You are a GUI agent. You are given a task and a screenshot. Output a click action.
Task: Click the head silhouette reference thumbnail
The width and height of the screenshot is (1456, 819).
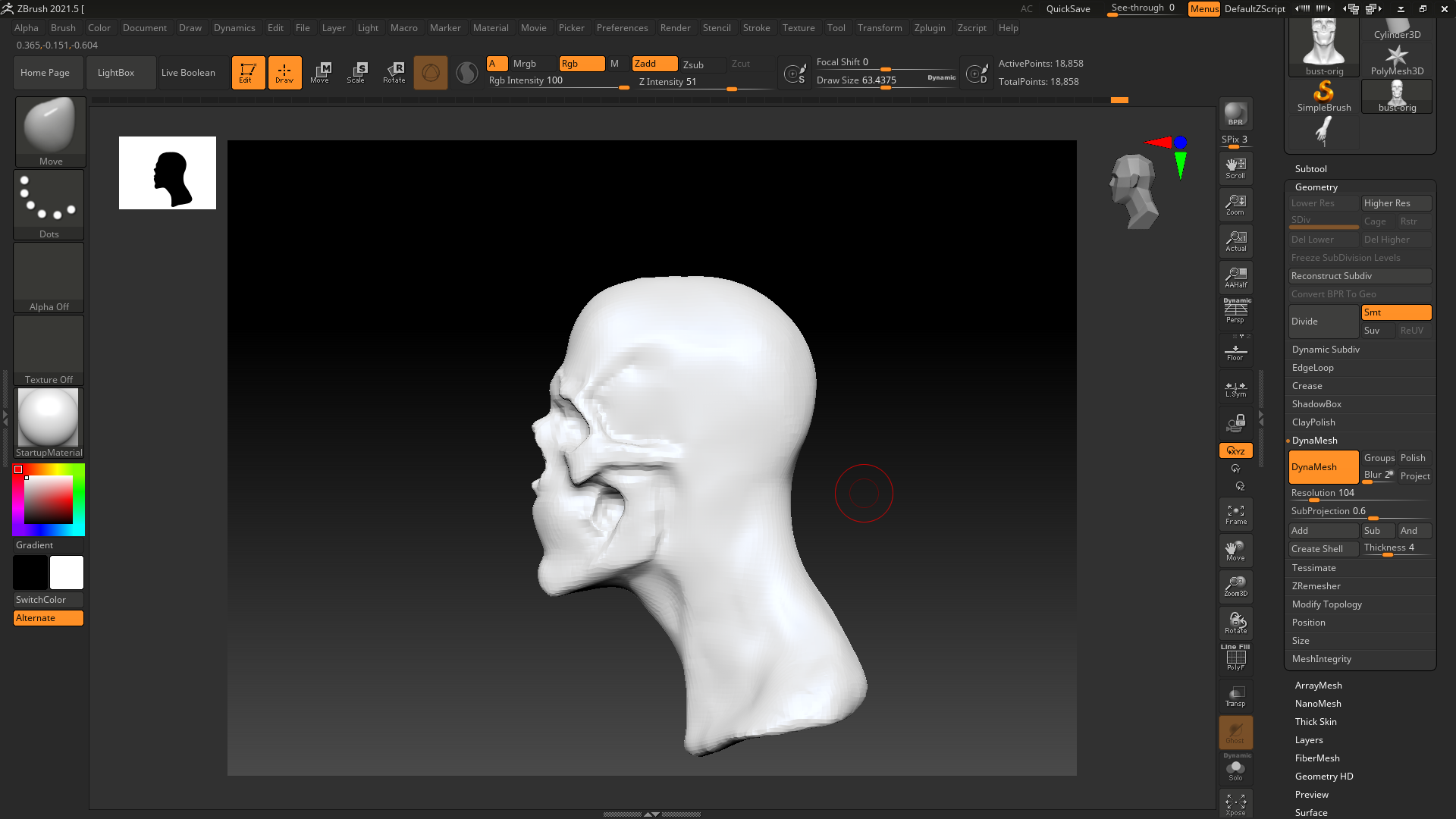pos(168,173)
